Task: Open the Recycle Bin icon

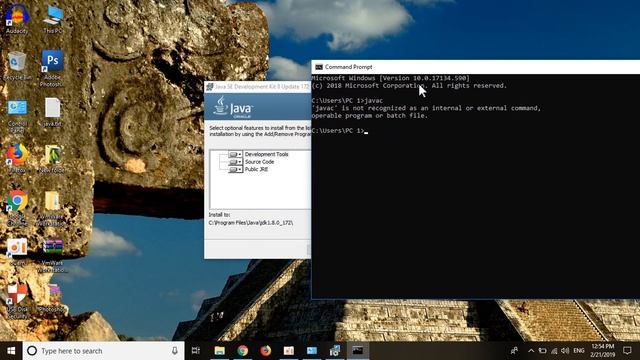Action: (17, 65)
